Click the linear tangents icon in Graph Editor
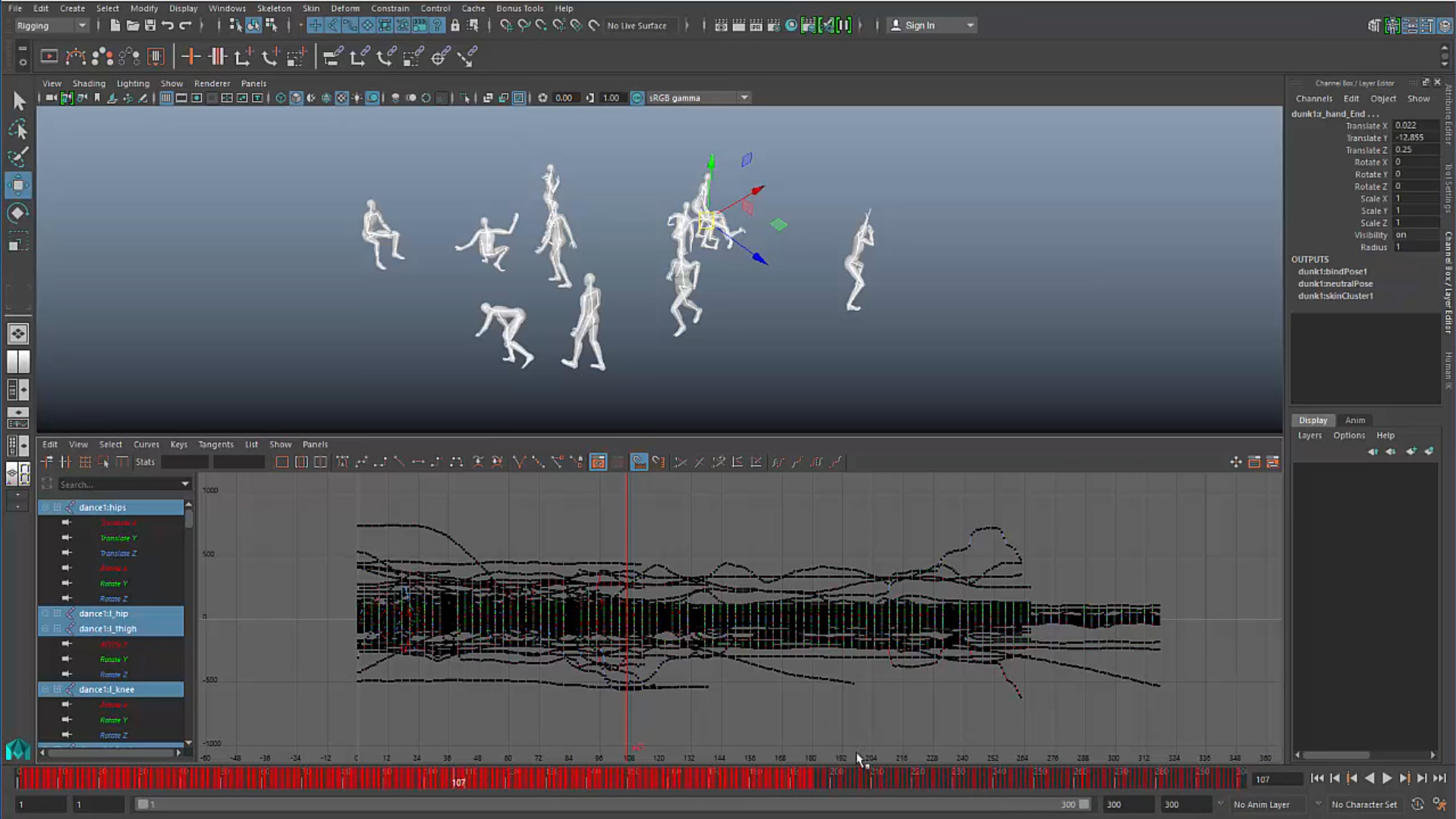This screenshot has height=819, width=1456. point(399,462)
